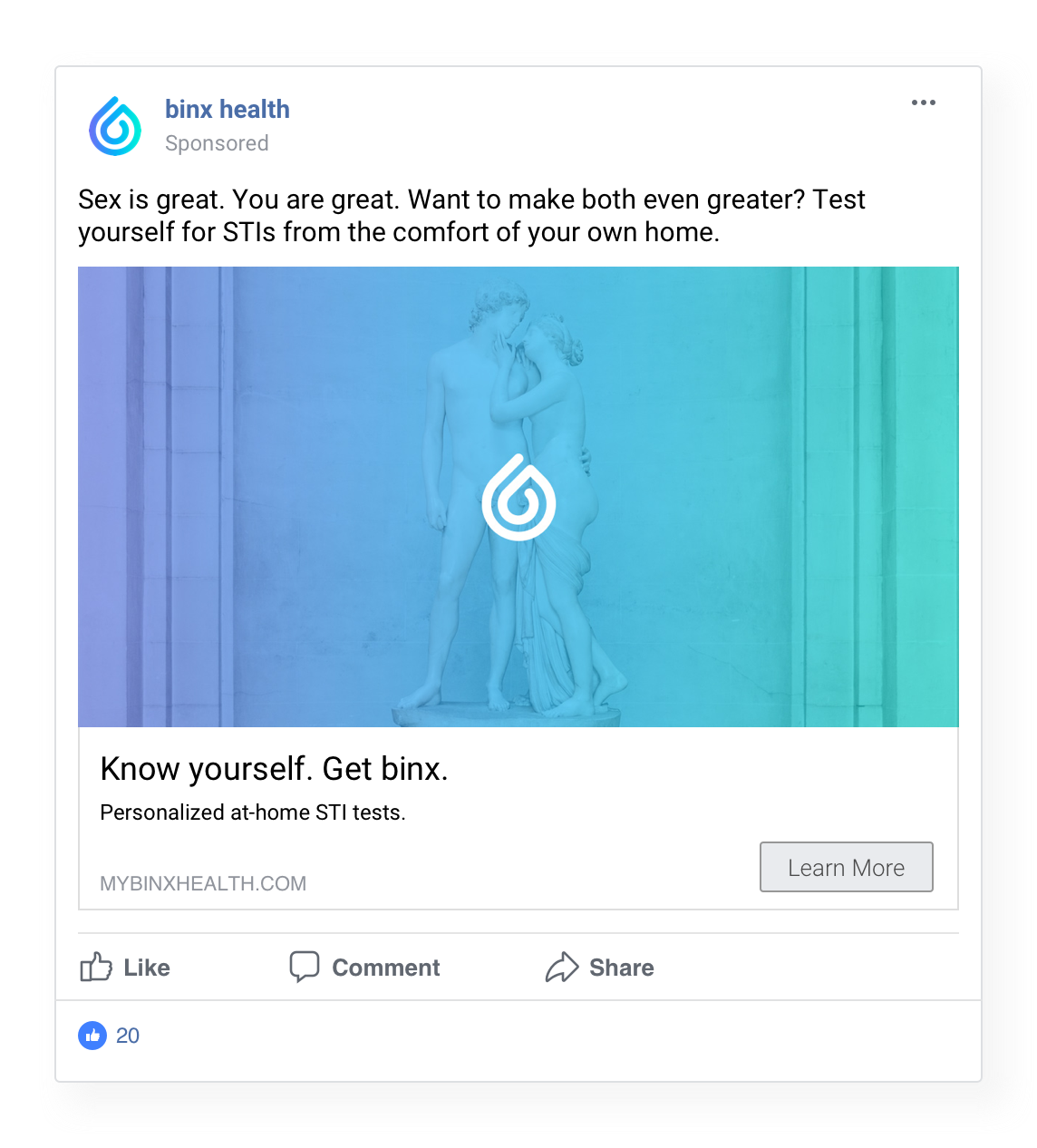Image resolution: width=1037 pixels, height=1148 pixels.
Task: Click the thumbs-up Like icon
Action: [96, 967]
